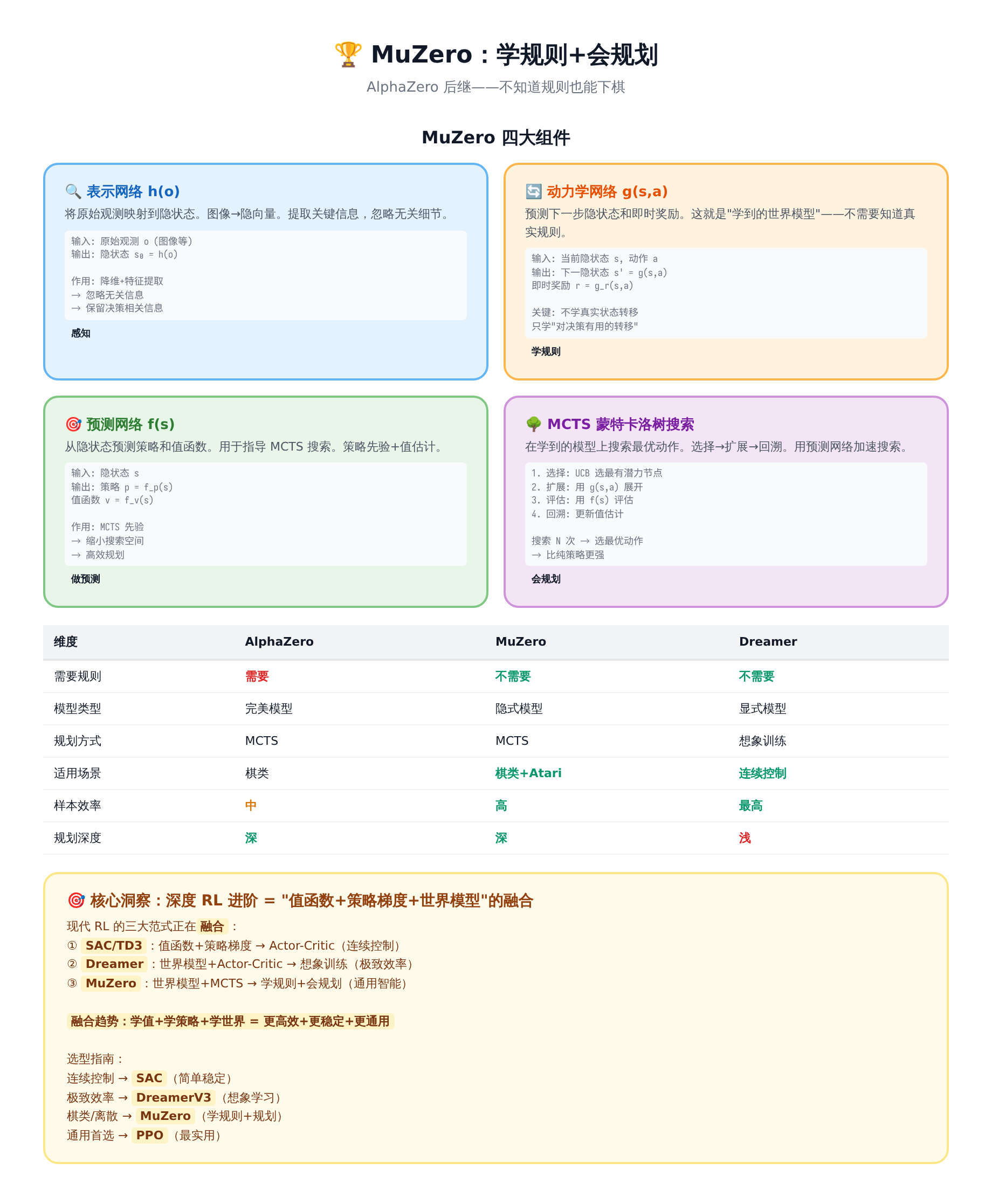Click the highlighted "Dreamer" tag in item ②
The image size is (992, 1204).
tap(114, 965)
